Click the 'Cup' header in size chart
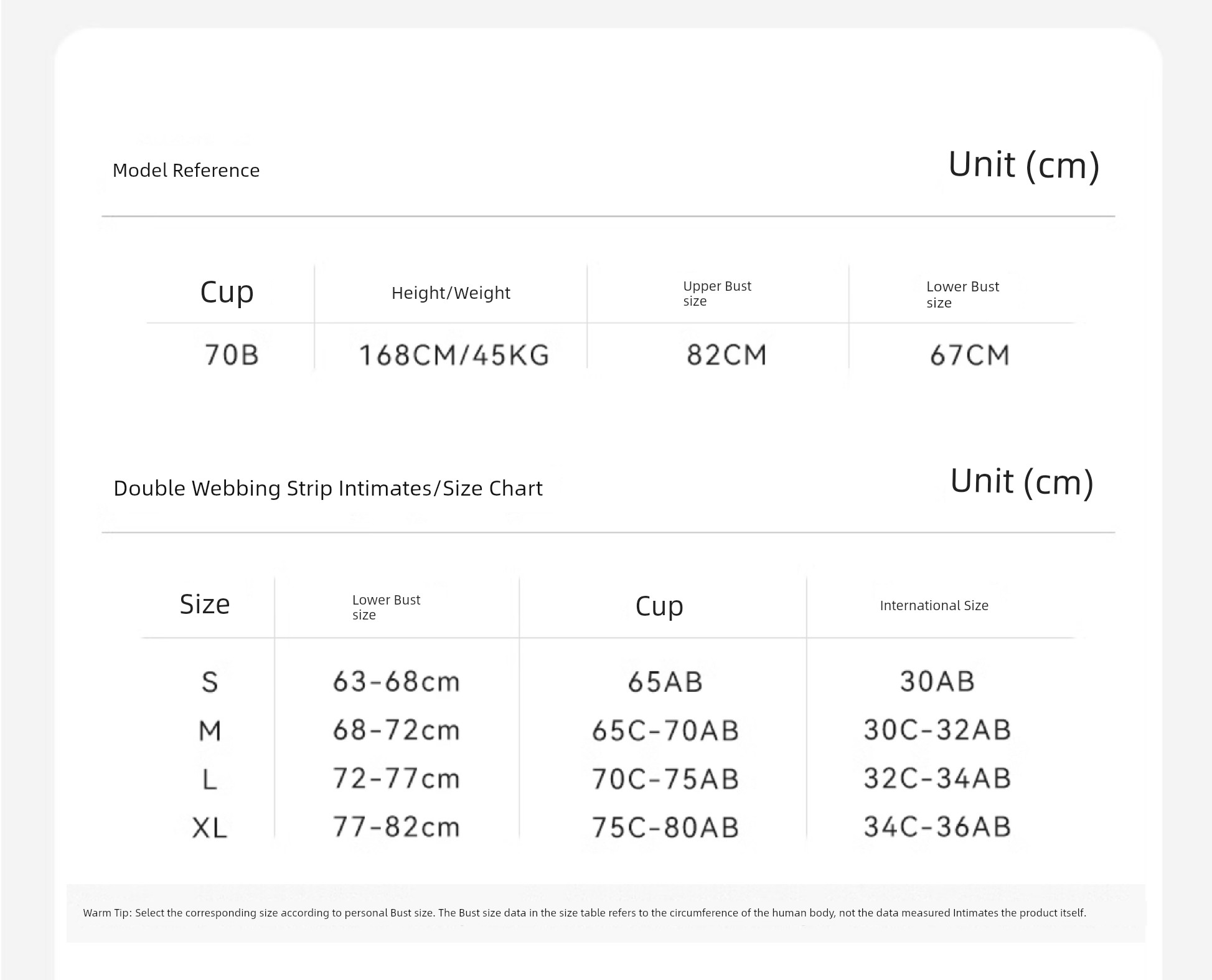The height and width of the screenshot is (980, 1212). [x=659, y=606]
